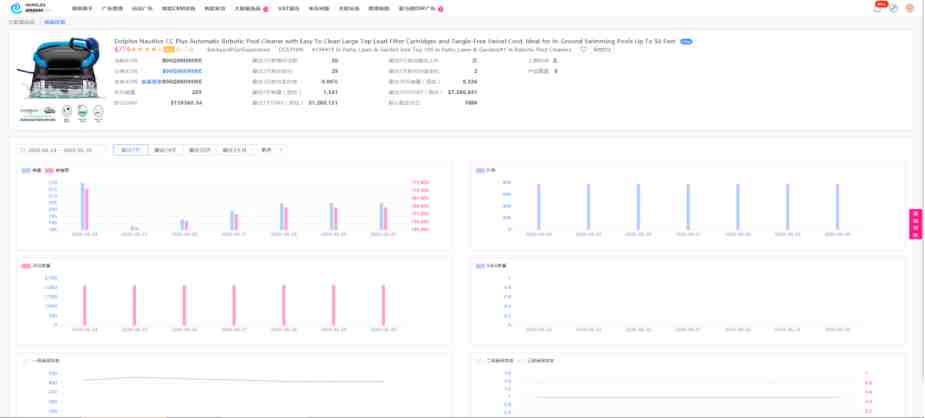Click the highlighted blue breadcrumb item

[55, 22]
